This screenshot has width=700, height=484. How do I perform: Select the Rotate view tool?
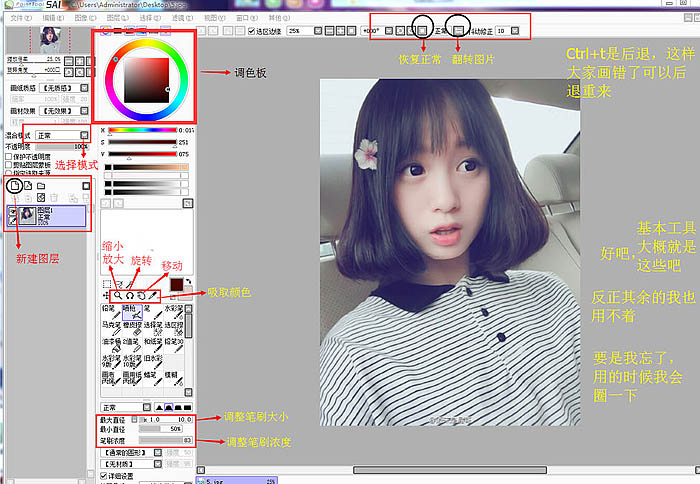coord(130,295)
